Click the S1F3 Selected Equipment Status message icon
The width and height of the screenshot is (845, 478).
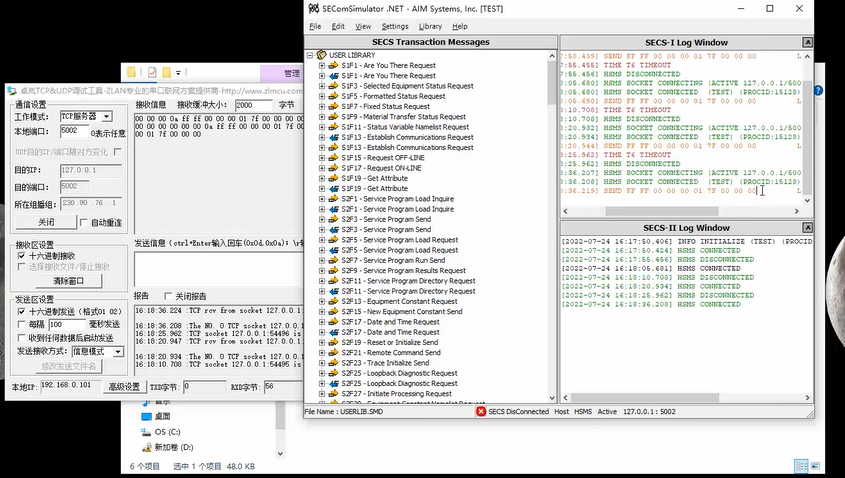[x=334, y=86]
